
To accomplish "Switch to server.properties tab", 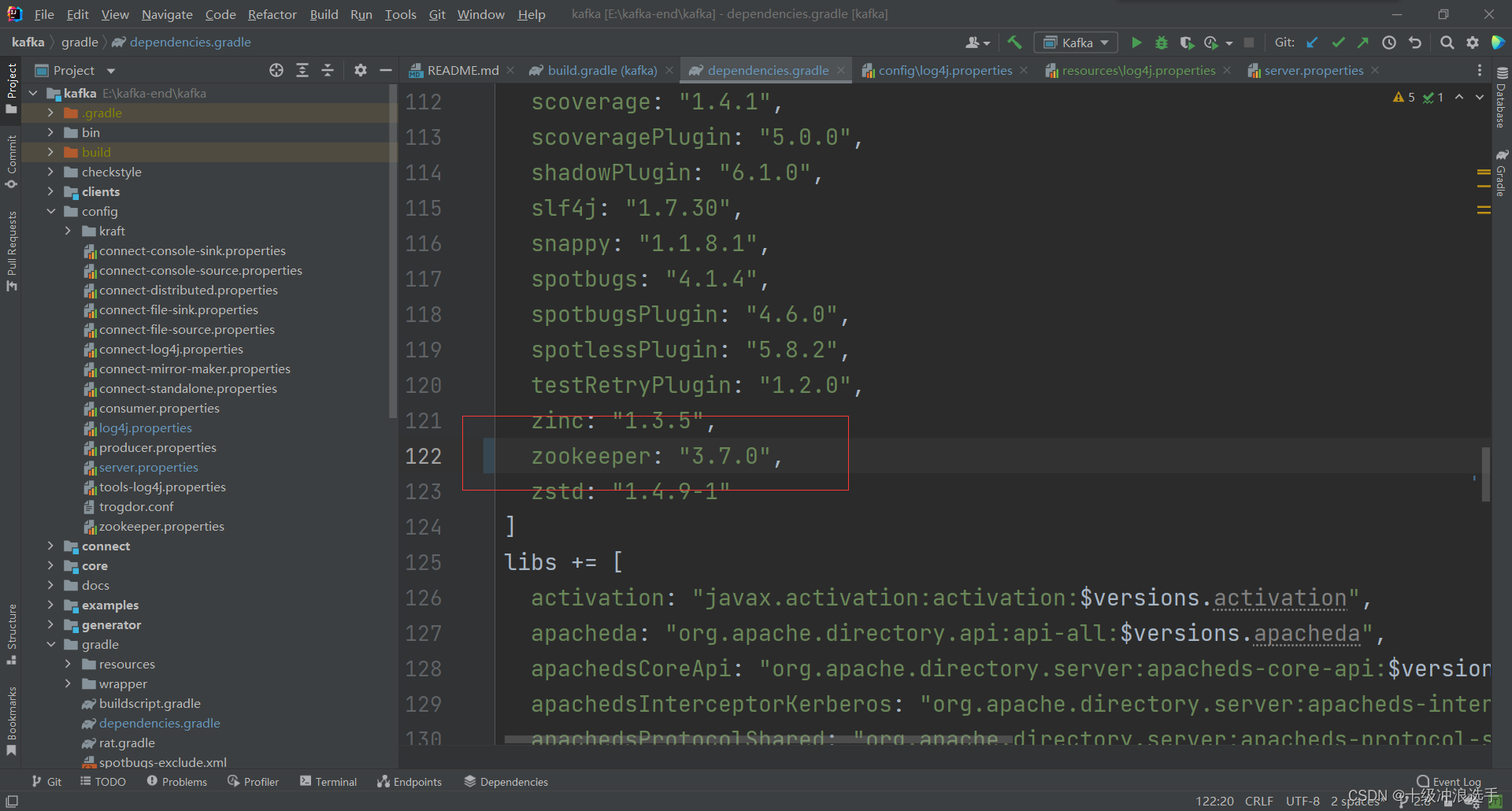I will 1314,70.
